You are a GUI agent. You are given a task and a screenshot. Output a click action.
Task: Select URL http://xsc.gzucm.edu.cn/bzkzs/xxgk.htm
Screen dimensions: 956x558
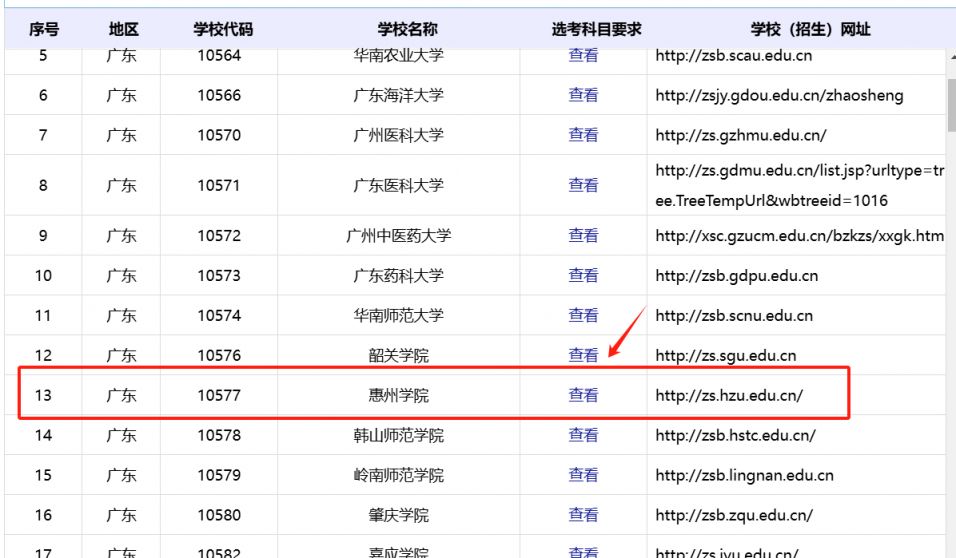coord(799,235)
